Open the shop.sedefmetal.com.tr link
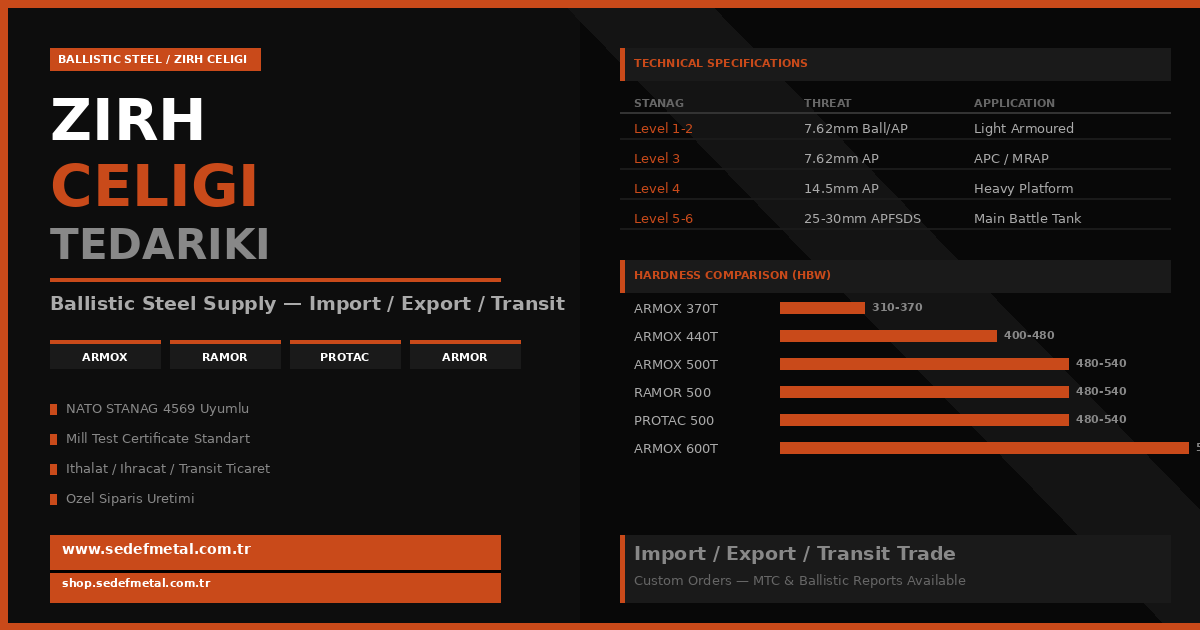1200x630 pixels. click(x=275, y=588)
